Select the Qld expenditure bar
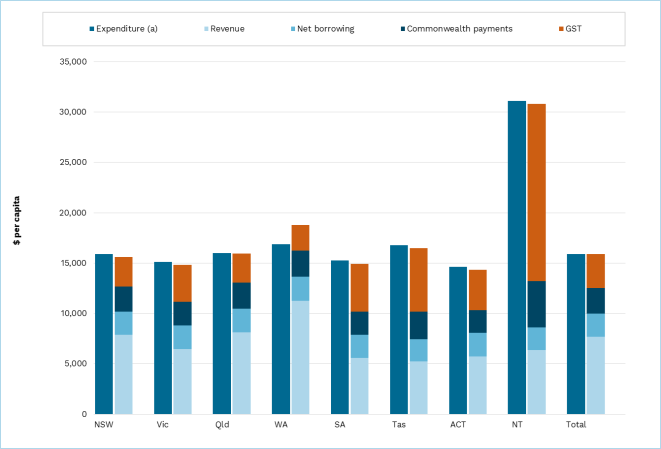 point(222,333)
